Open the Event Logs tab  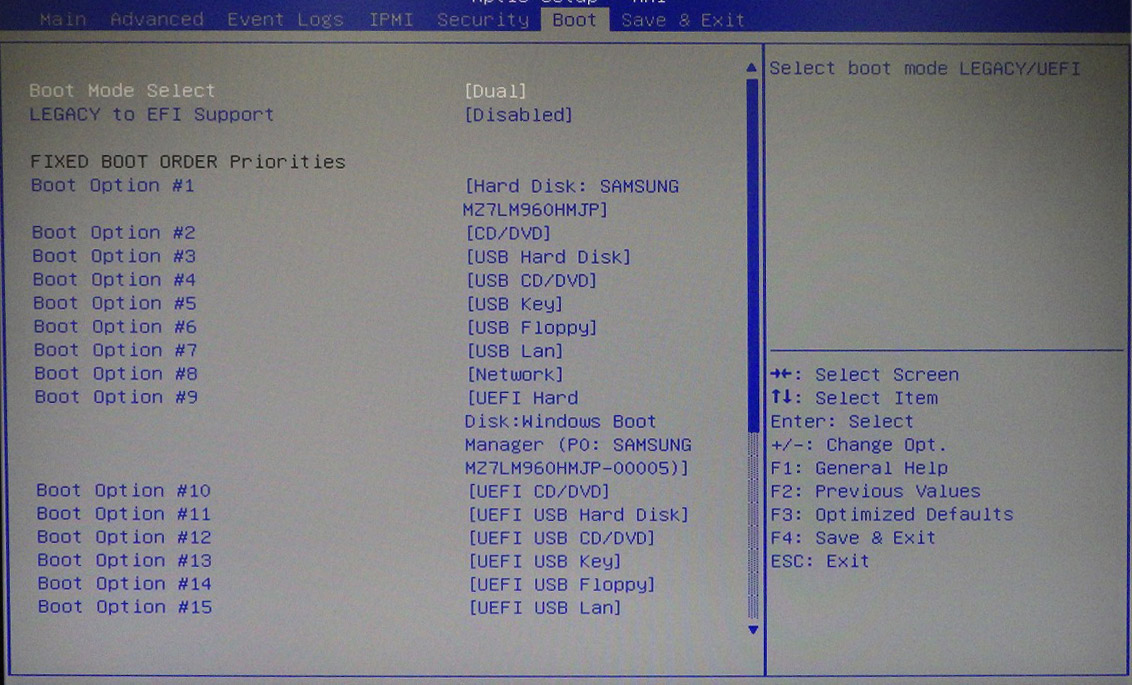pos(285,19)
